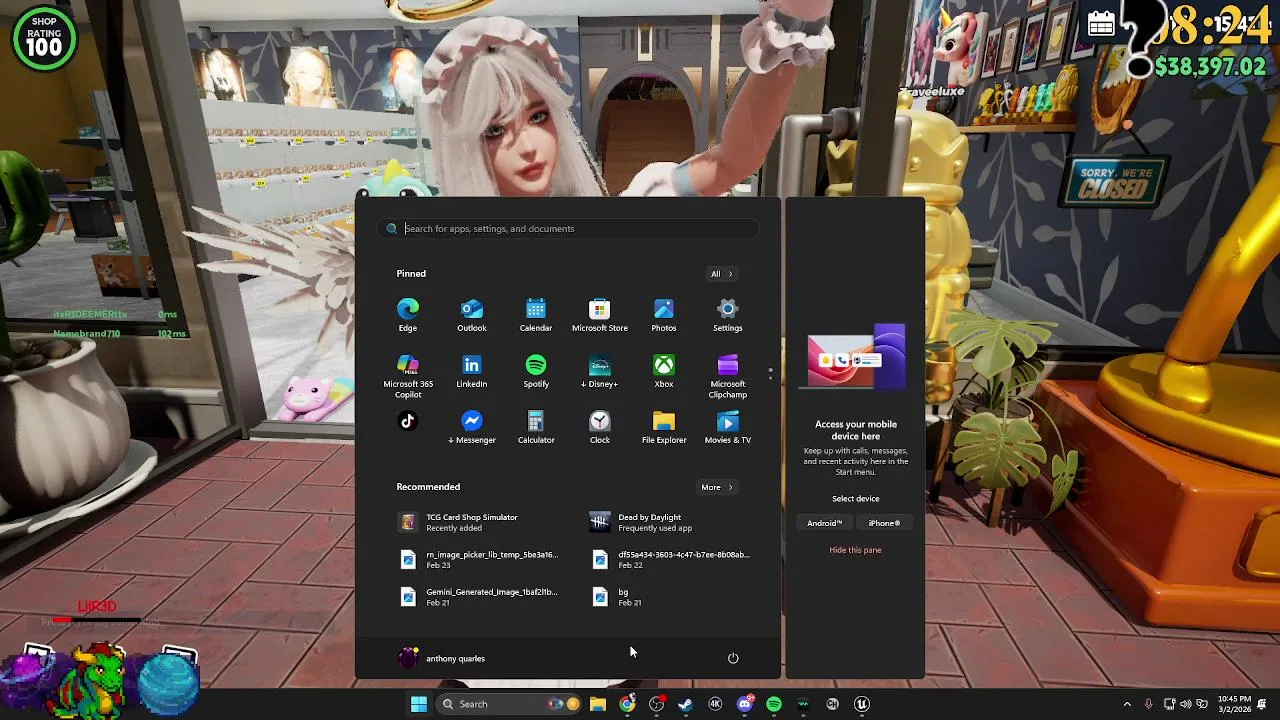Open Unreal Engine on the taskbar
Image resolution: width=1280 pixels, height=720 pixels.
[861, 704]
